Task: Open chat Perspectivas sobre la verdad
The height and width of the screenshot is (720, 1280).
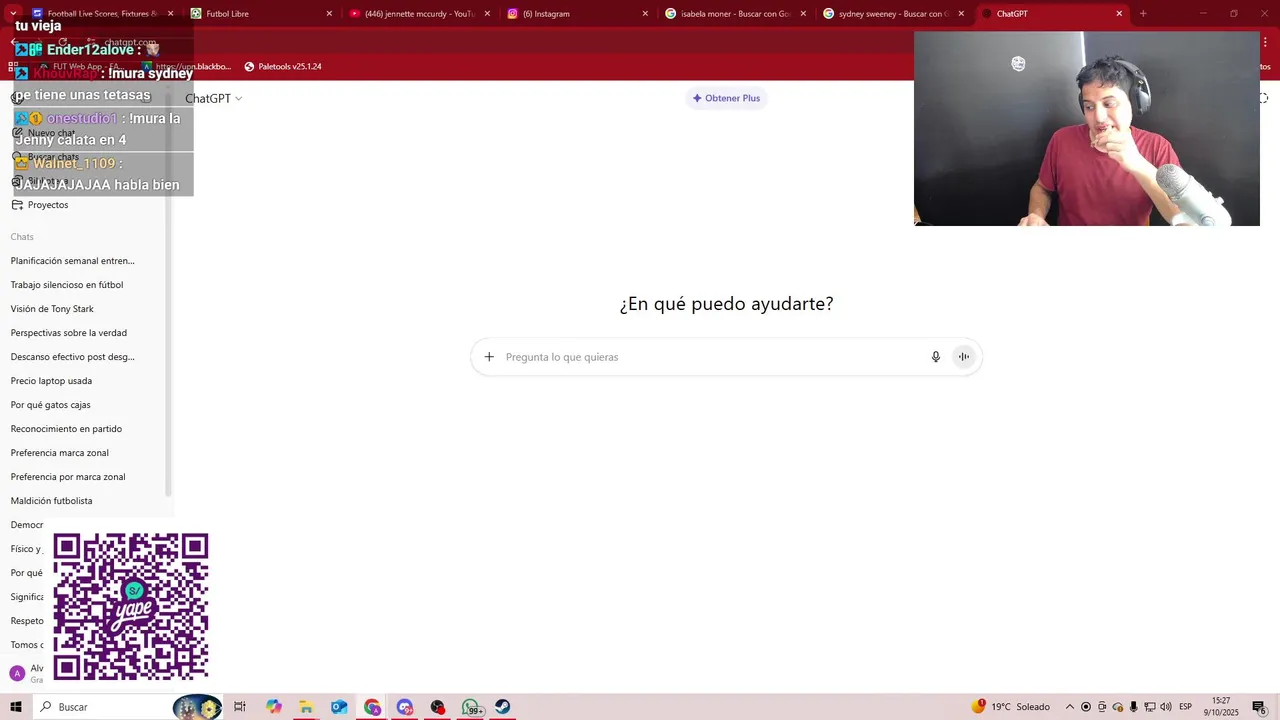Action: pos(69,333)
